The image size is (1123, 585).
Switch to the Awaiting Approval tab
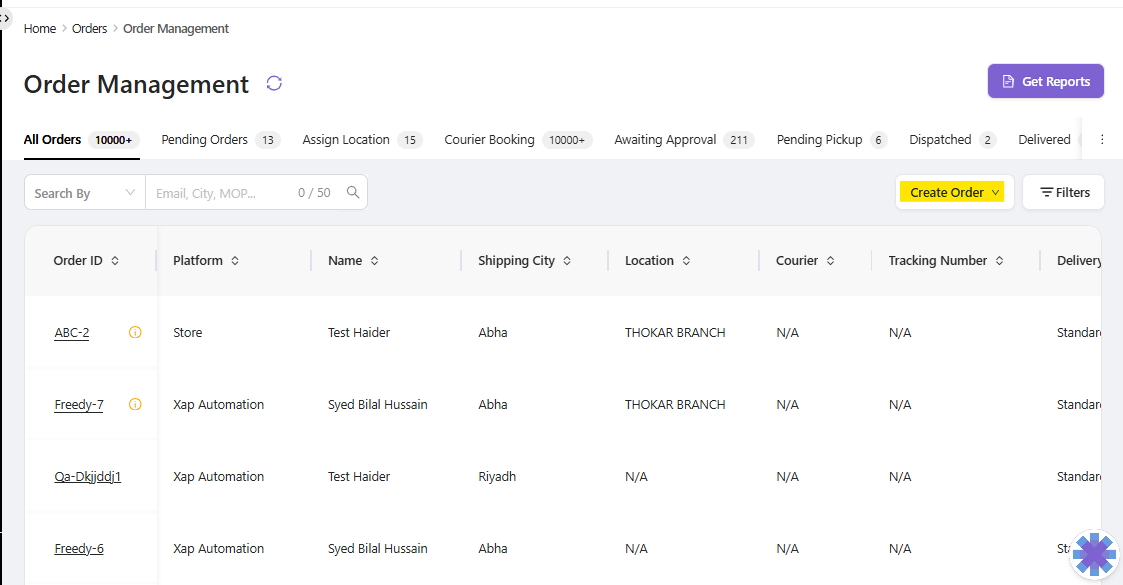point(665,140)
